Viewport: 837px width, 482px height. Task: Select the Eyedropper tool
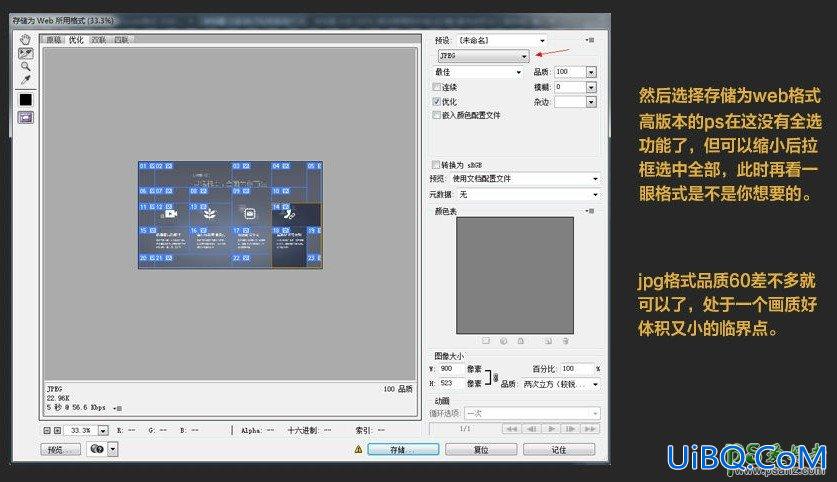25,80
